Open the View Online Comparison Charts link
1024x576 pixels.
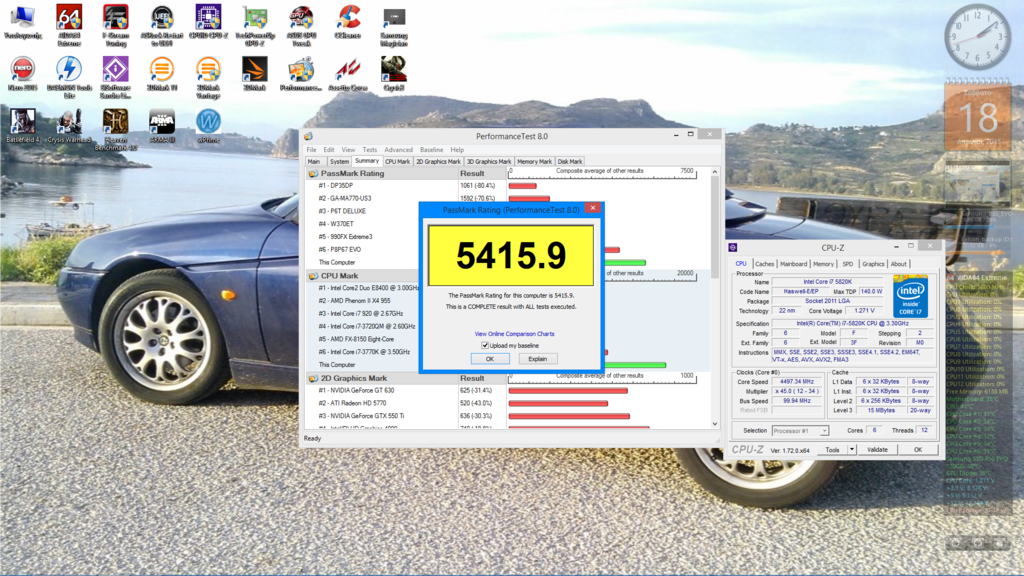tap(515, 334)
